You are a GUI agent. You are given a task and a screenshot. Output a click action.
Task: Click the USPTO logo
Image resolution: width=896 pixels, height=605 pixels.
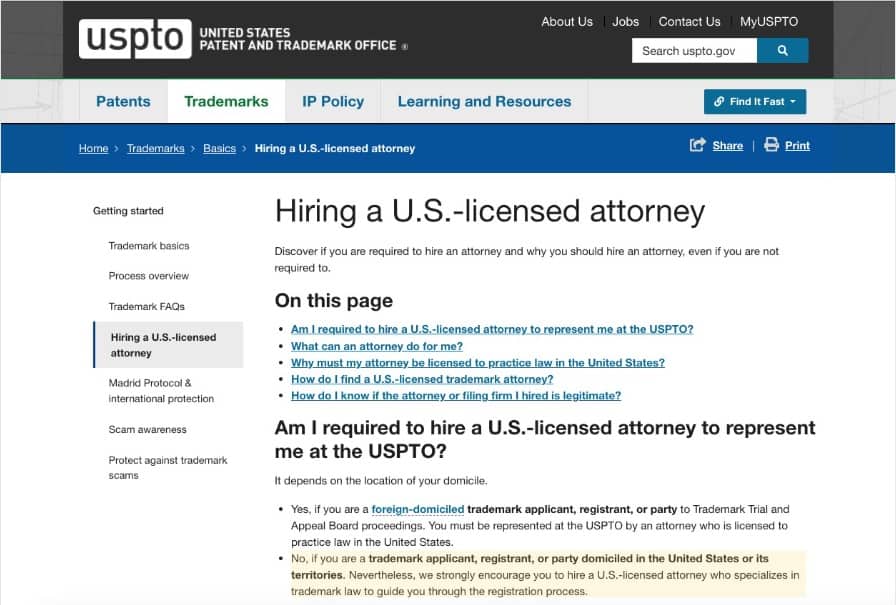(x=135, y=39)
